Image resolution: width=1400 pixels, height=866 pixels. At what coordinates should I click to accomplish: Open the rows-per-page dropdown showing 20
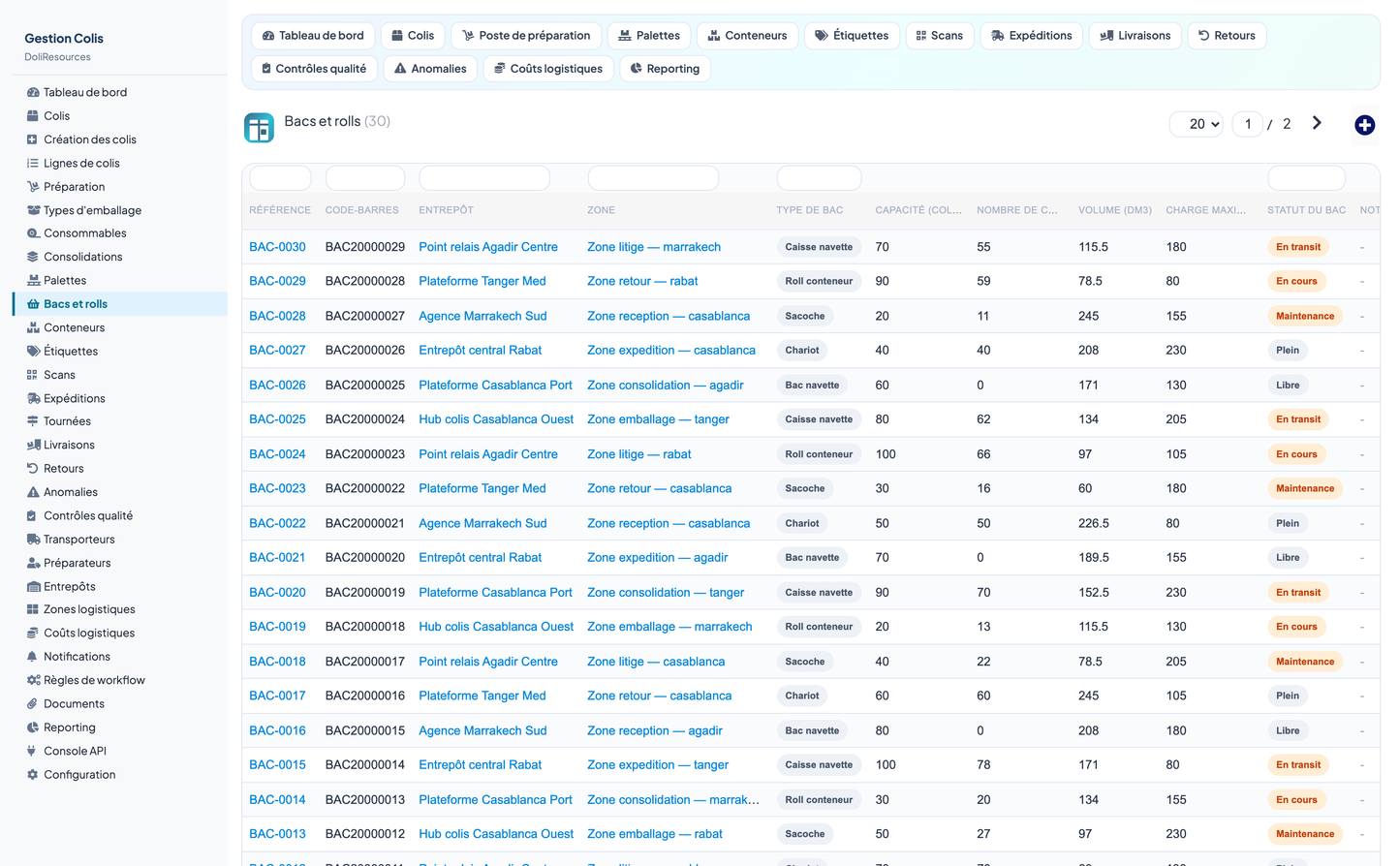point(1197,124)
